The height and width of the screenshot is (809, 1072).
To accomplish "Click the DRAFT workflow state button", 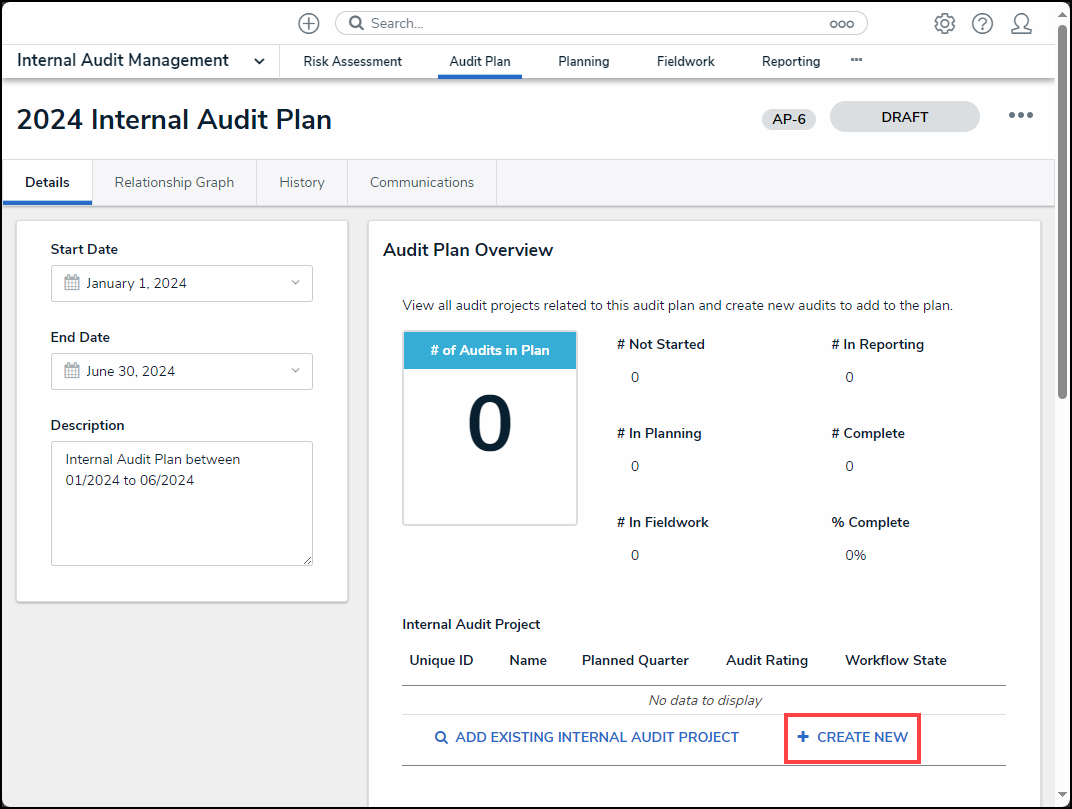I will tap(904, 117).
